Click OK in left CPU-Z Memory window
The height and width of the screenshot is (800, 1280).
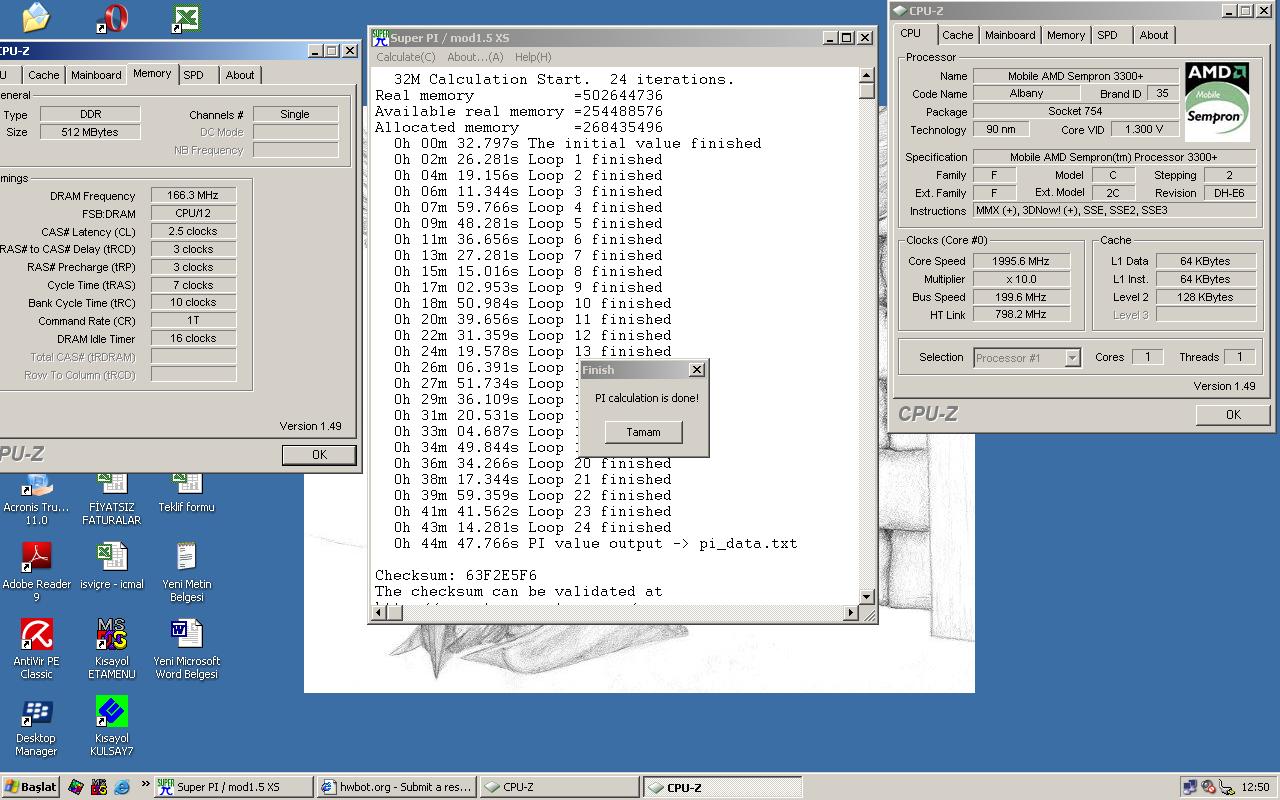click(319, 454)
